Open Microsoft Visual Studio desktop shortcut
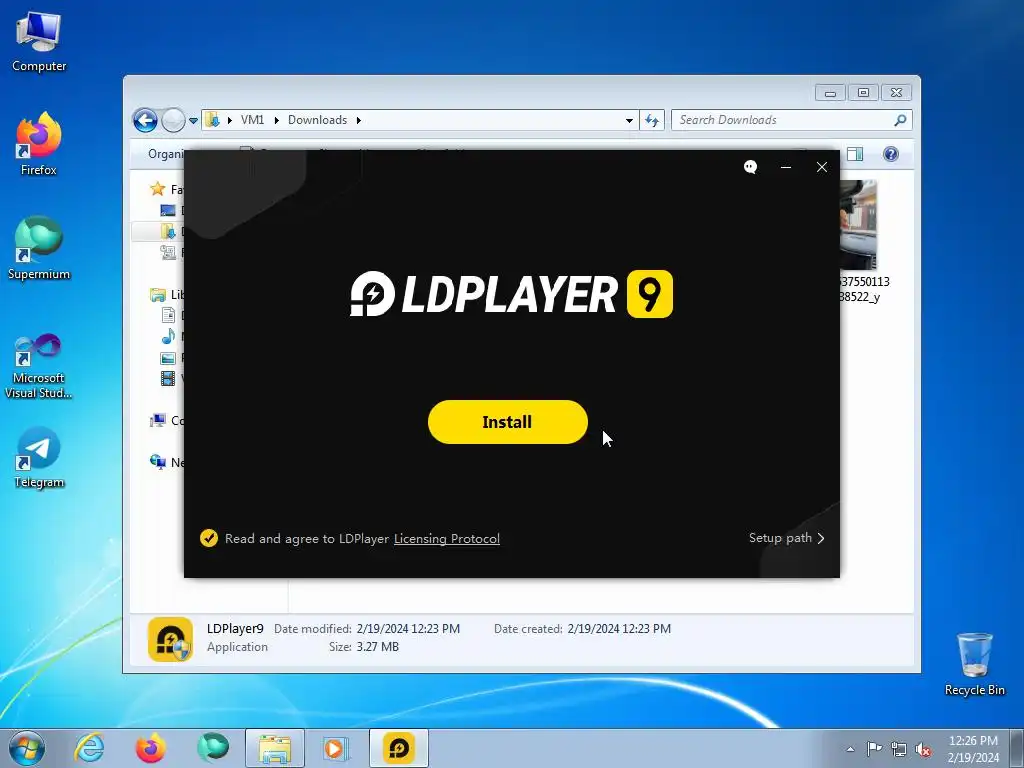 click(x=39, y=366)
